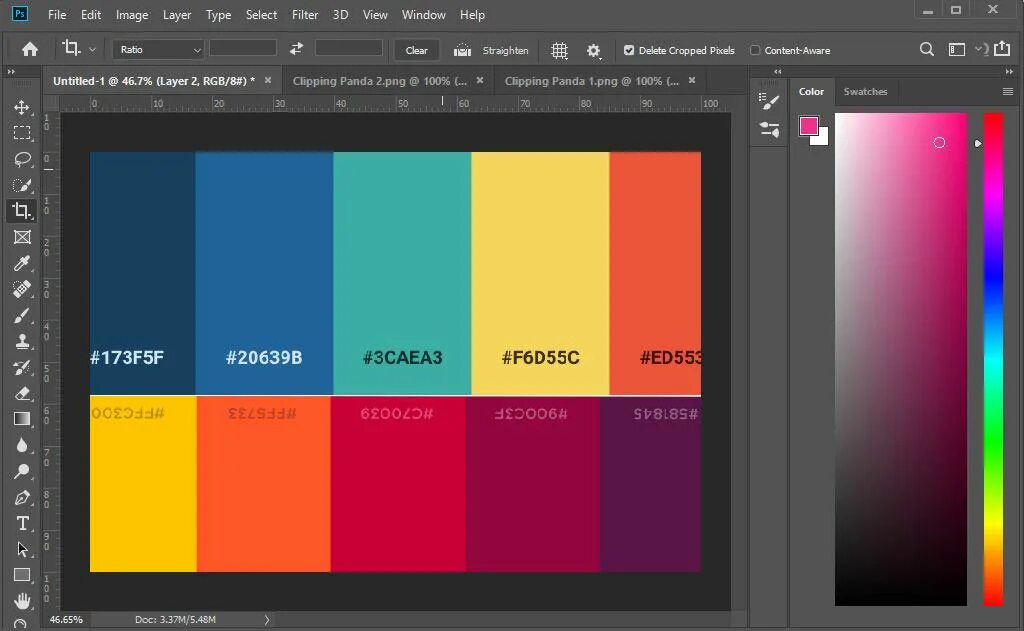Image resolution: width=1024 pixels, height=631 pixels.
Task: Open the Layer menu
Action: [x=176, y=14]
